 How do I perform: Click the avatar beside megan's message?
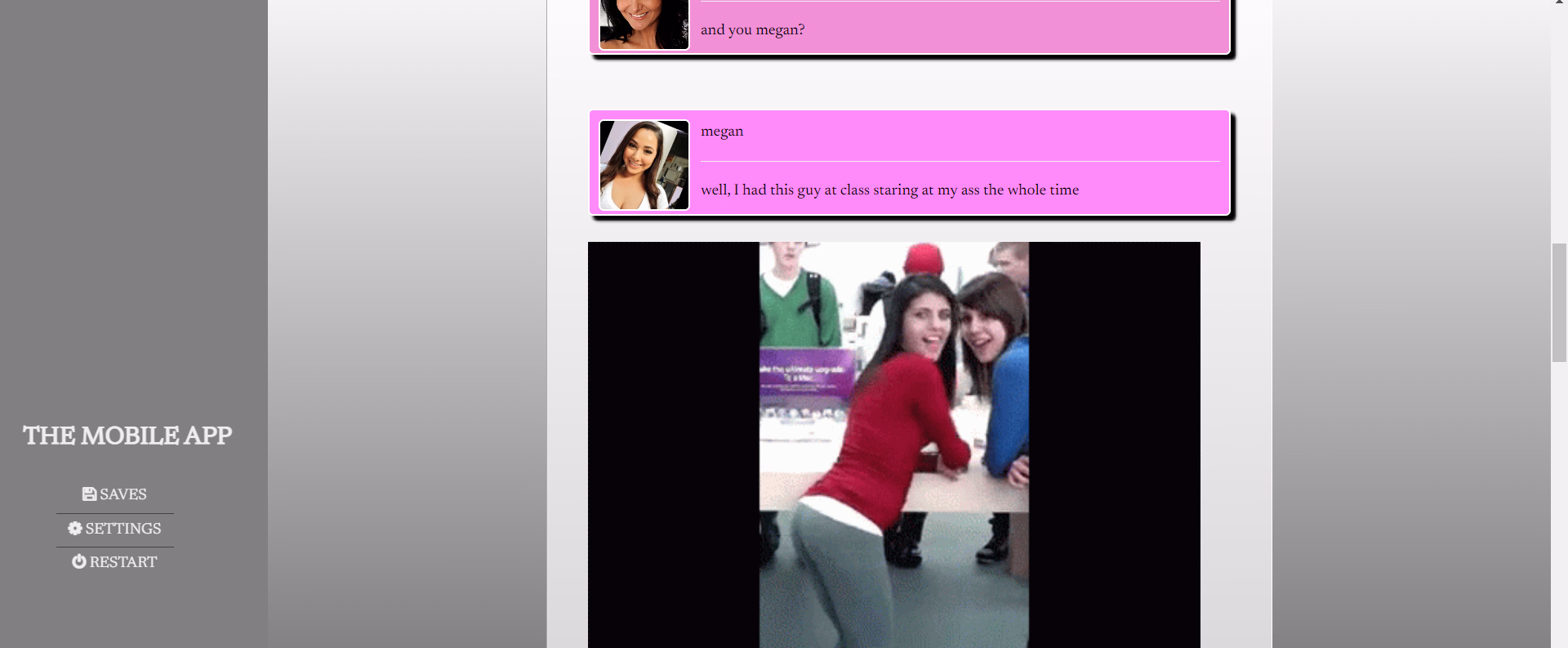pyautogui.click(x=644, y=165)
